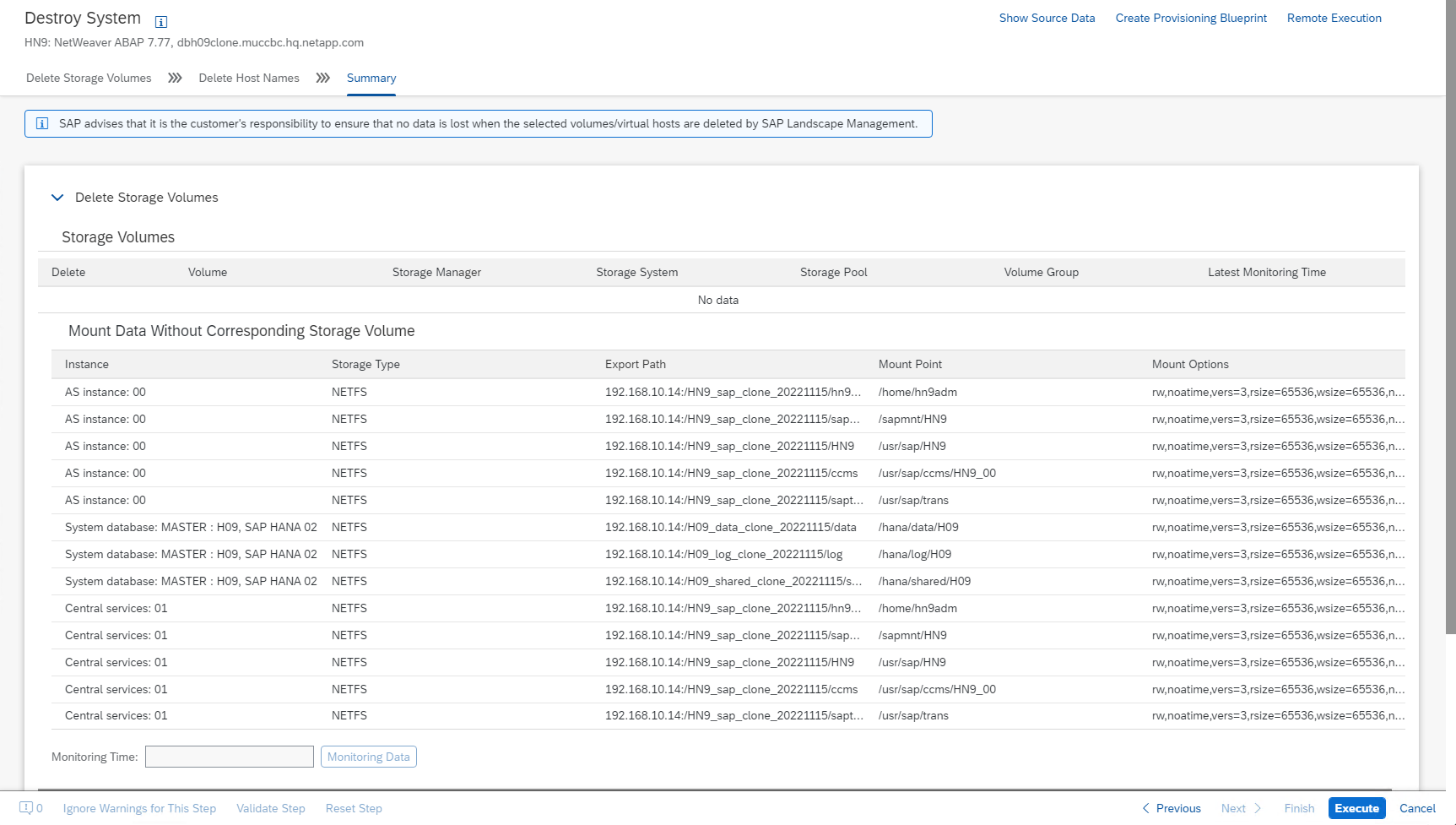Viewport: 1456px width, 825px height.
Task: Select the Summary step tab
Action: pos(371,78)
